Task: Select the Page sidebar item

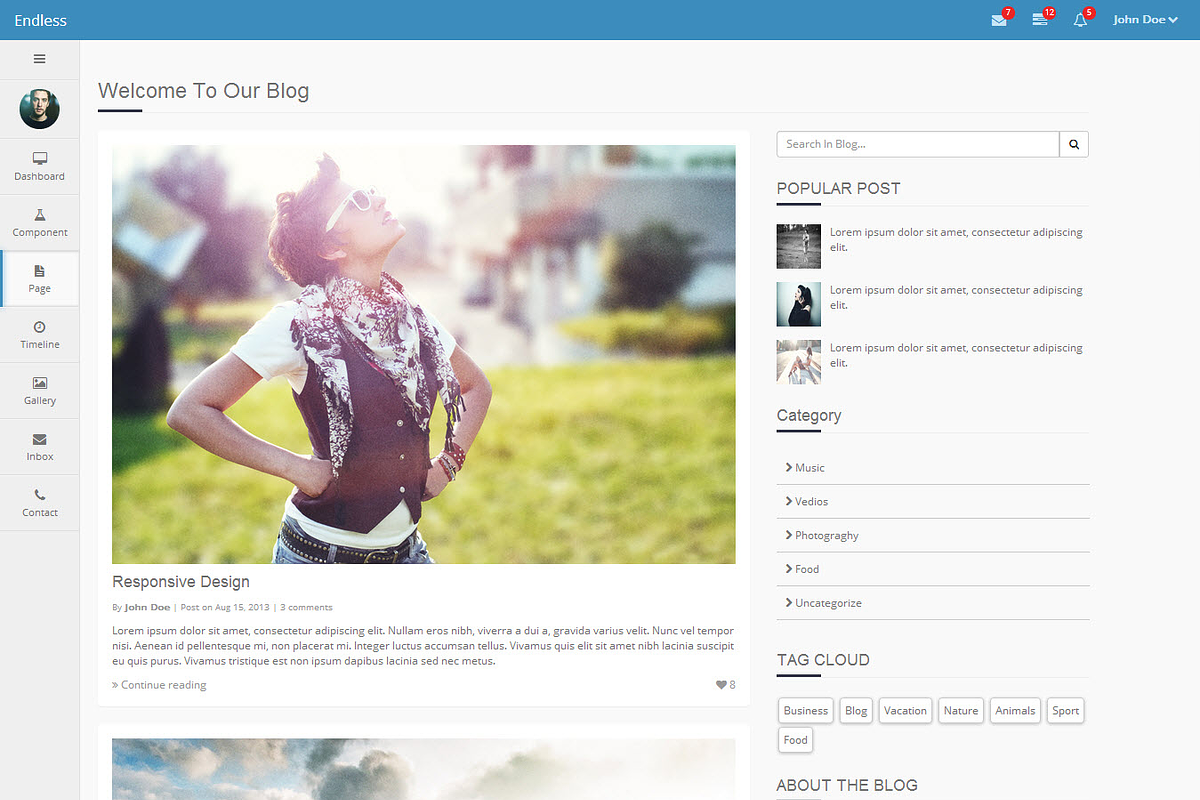Action: click(40, 279)
